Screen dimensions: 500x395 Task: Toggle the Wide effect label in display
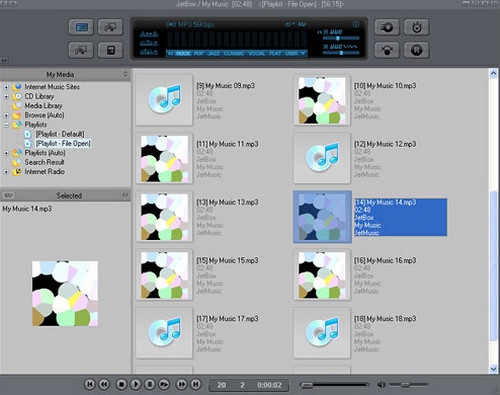(x=340, y=47)
